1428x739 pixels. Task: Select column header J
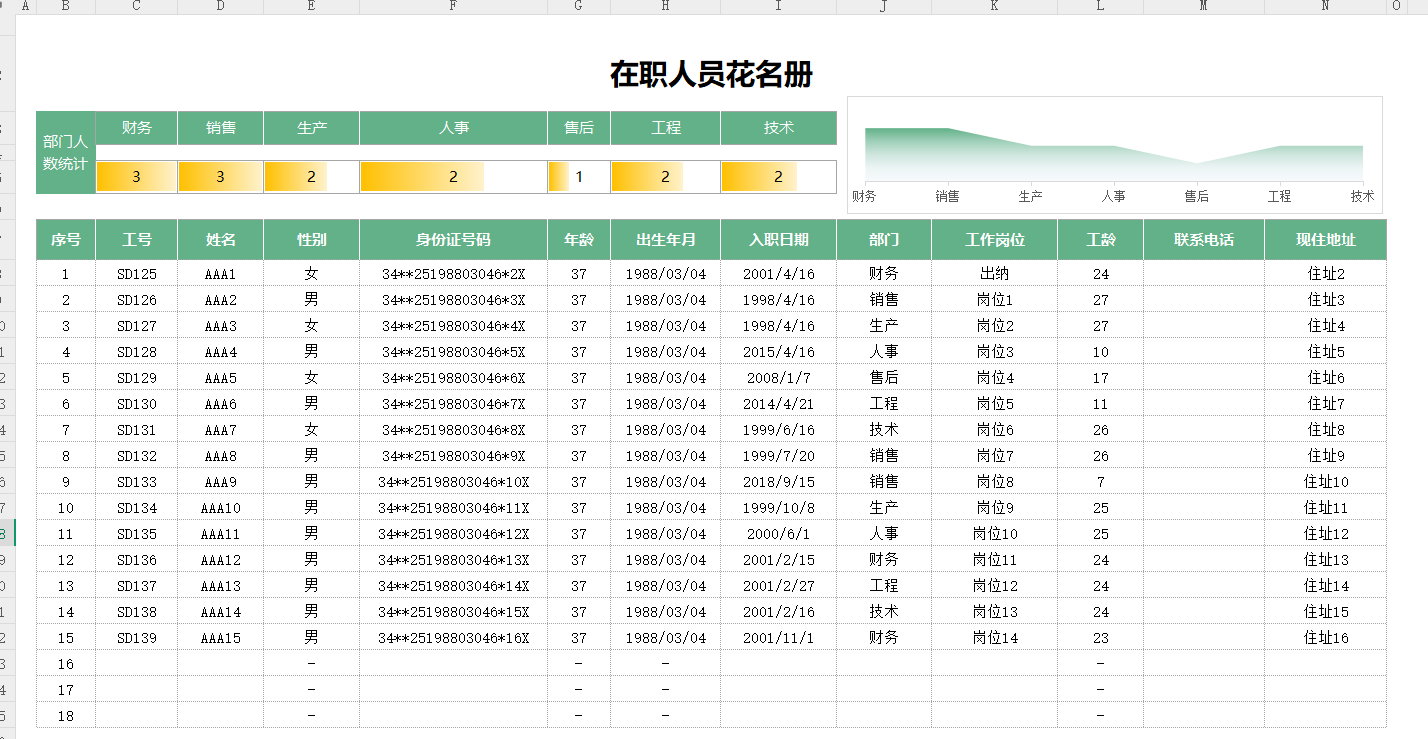(x=882, y=7)
